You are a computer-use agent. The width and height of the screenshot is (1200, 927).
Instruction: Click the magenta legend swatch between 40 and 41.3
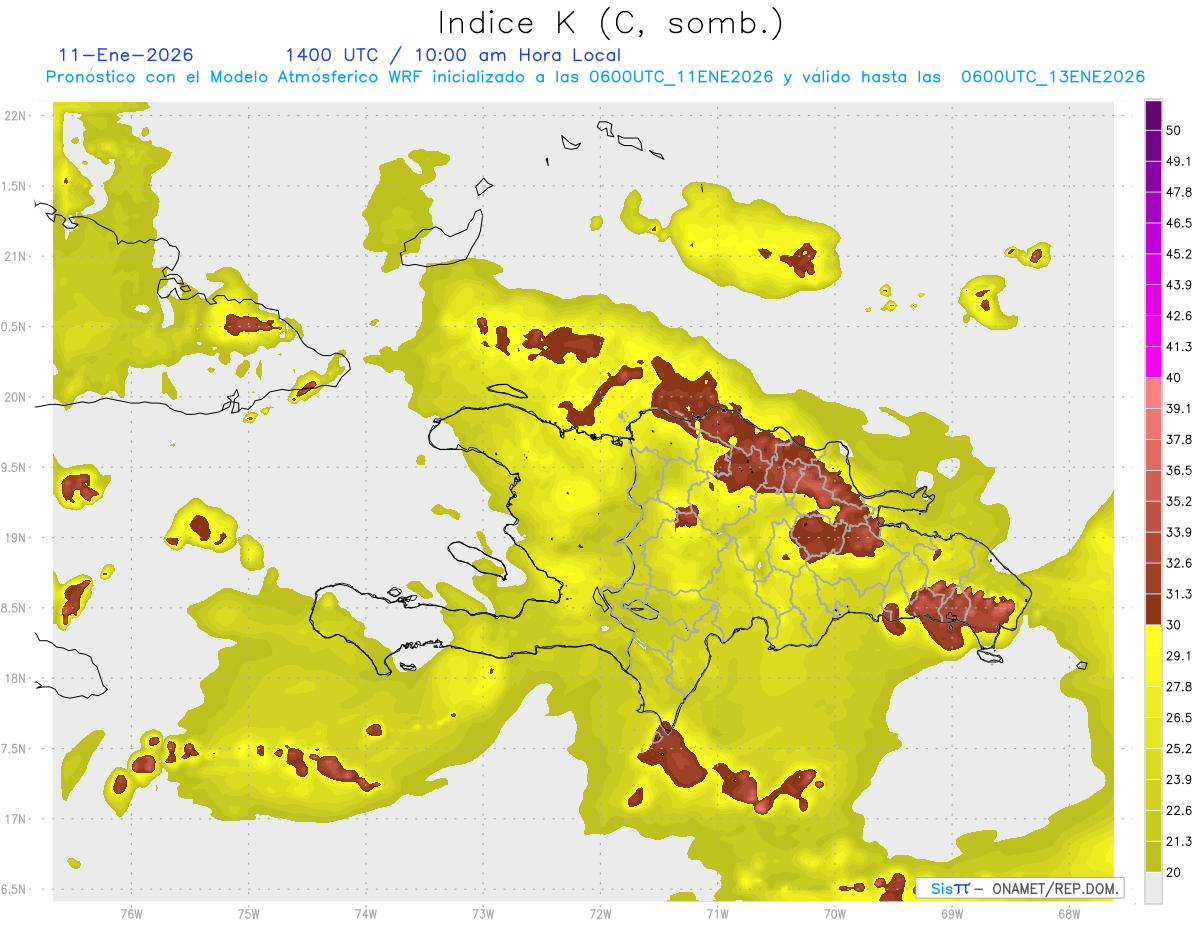(x=1153, y=362)
